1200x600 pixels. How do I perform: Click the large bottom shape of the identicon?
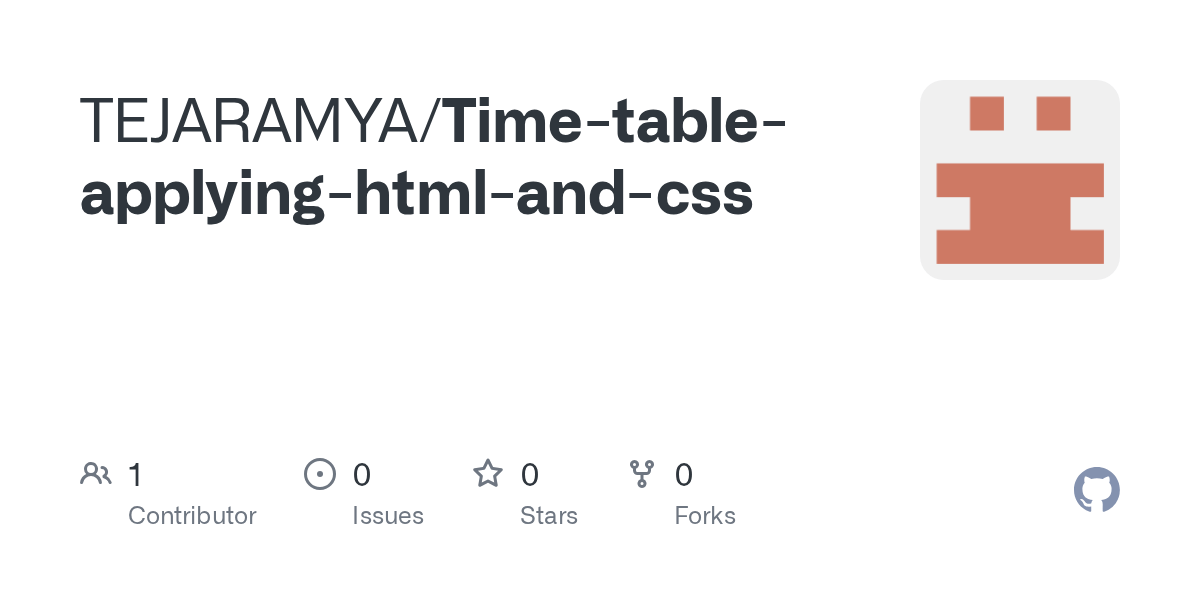pos(1019,213)
